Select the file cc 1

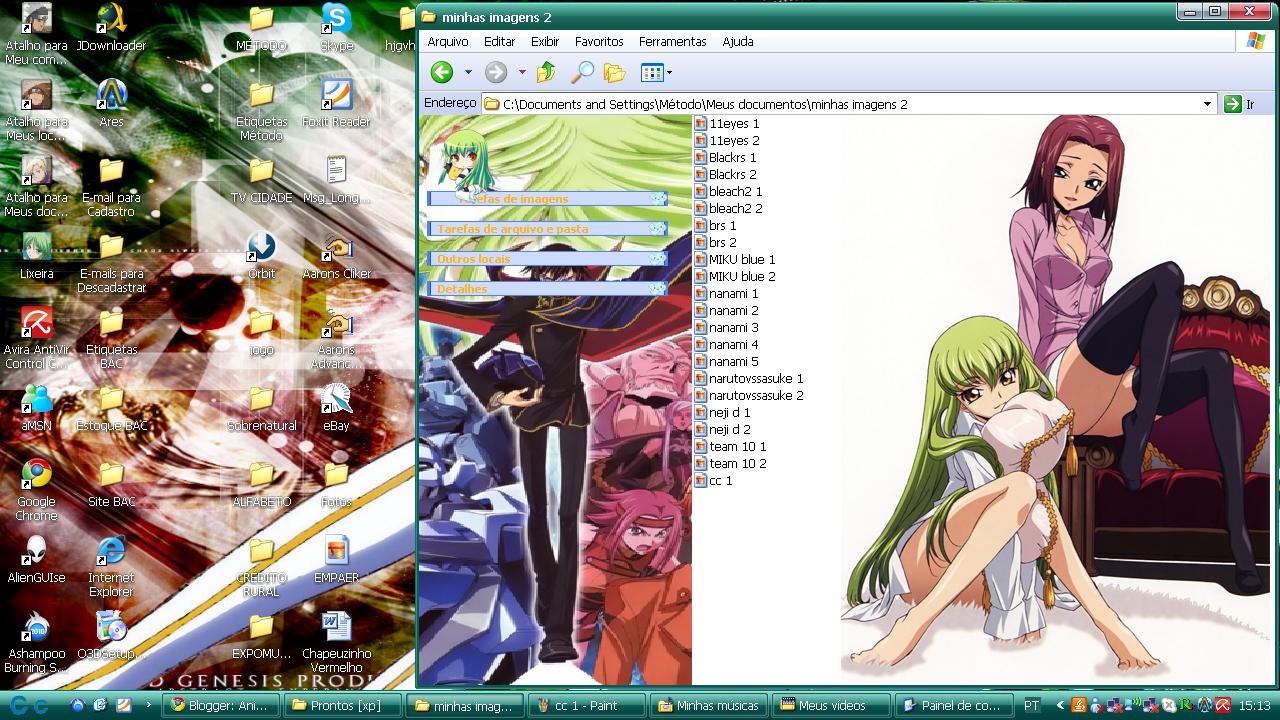pyautogui.click(x=714, y=481)
